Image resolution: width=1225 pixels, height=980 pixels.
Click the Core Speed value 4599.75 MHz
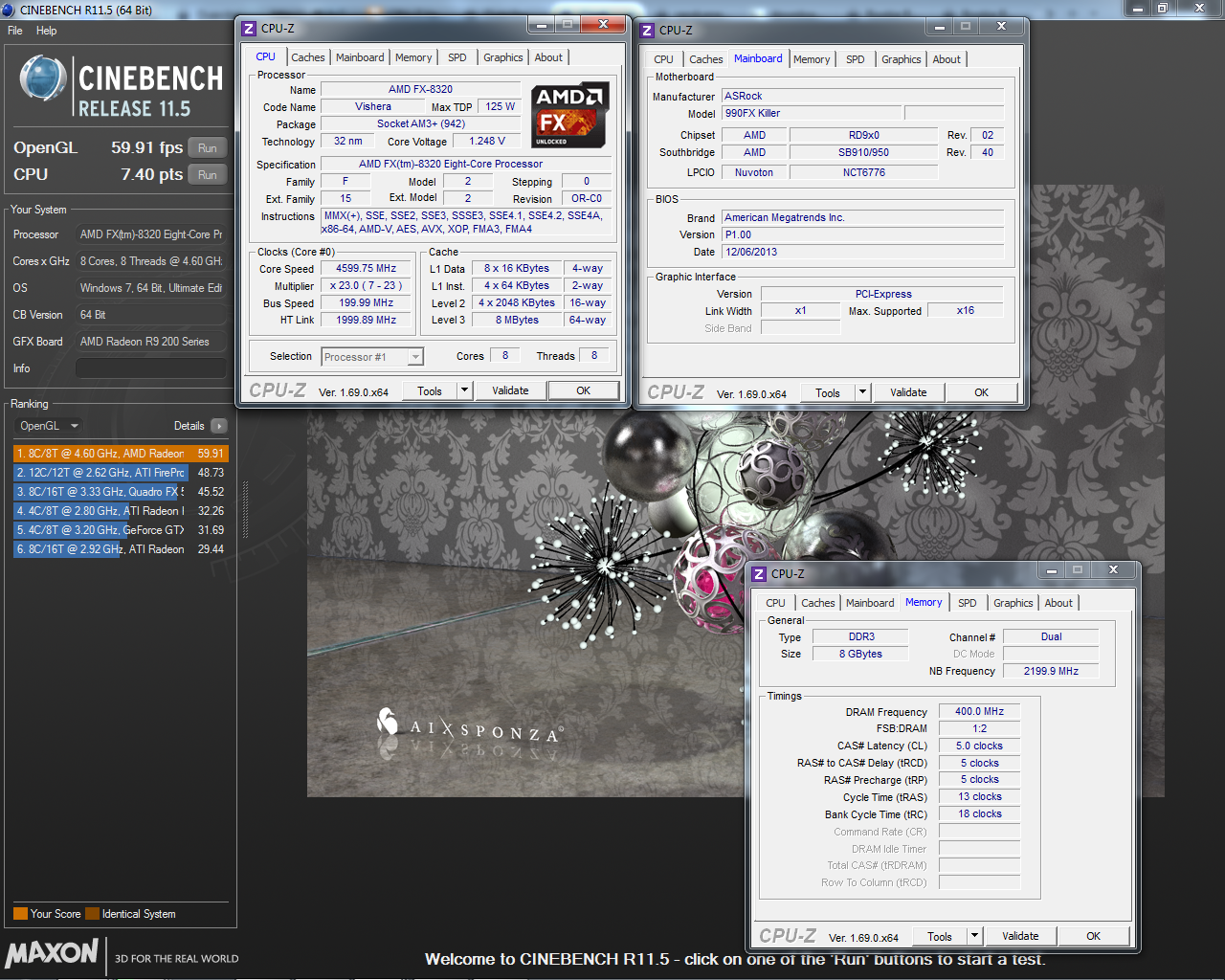[366, 269]
